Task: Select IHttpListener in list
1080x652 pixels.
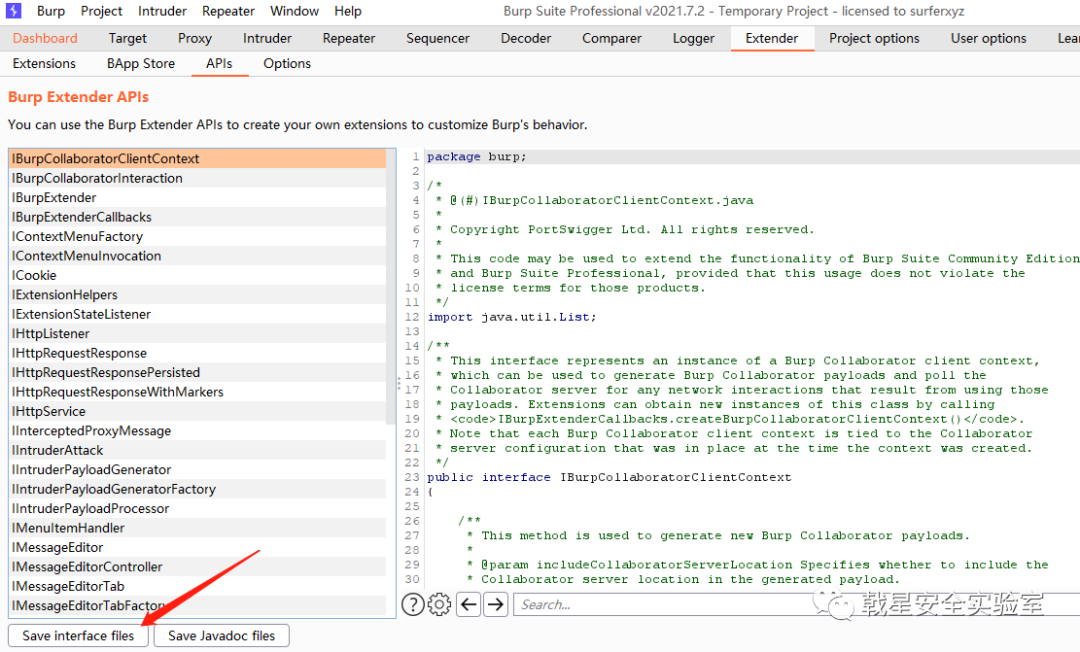Action: 197,333
